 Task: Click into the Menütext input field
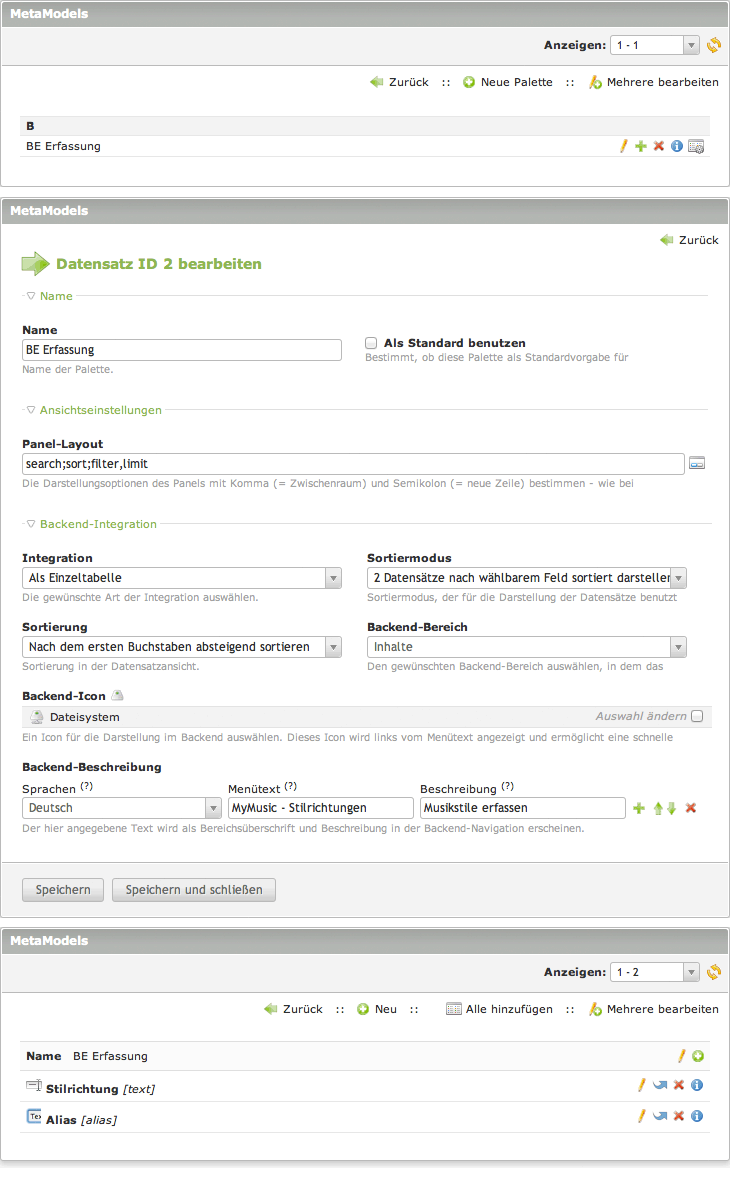[320, 808]
